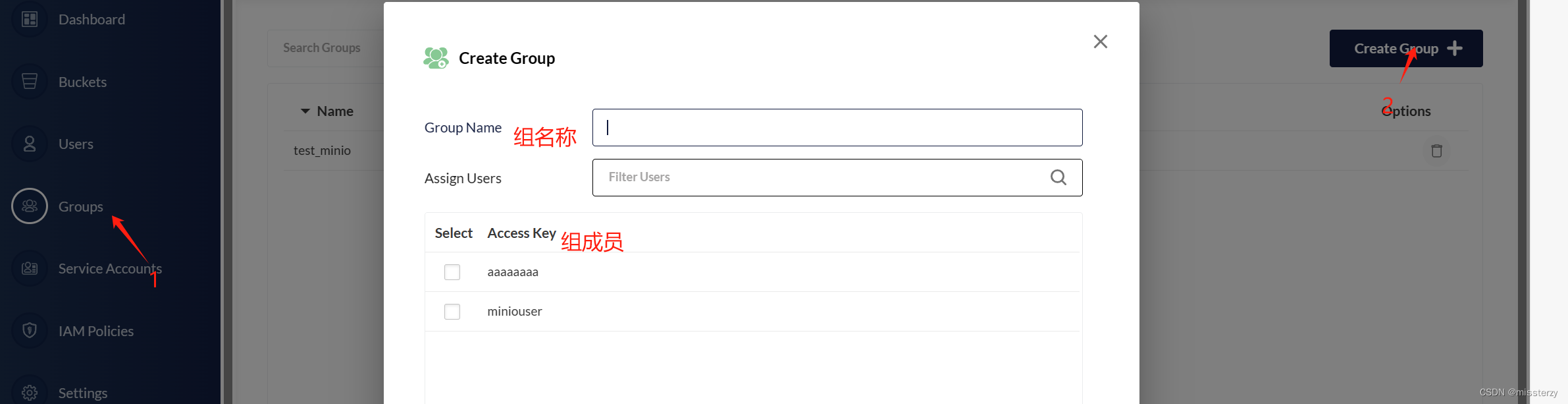Click the Access Key column header

[x=521, y=233]
